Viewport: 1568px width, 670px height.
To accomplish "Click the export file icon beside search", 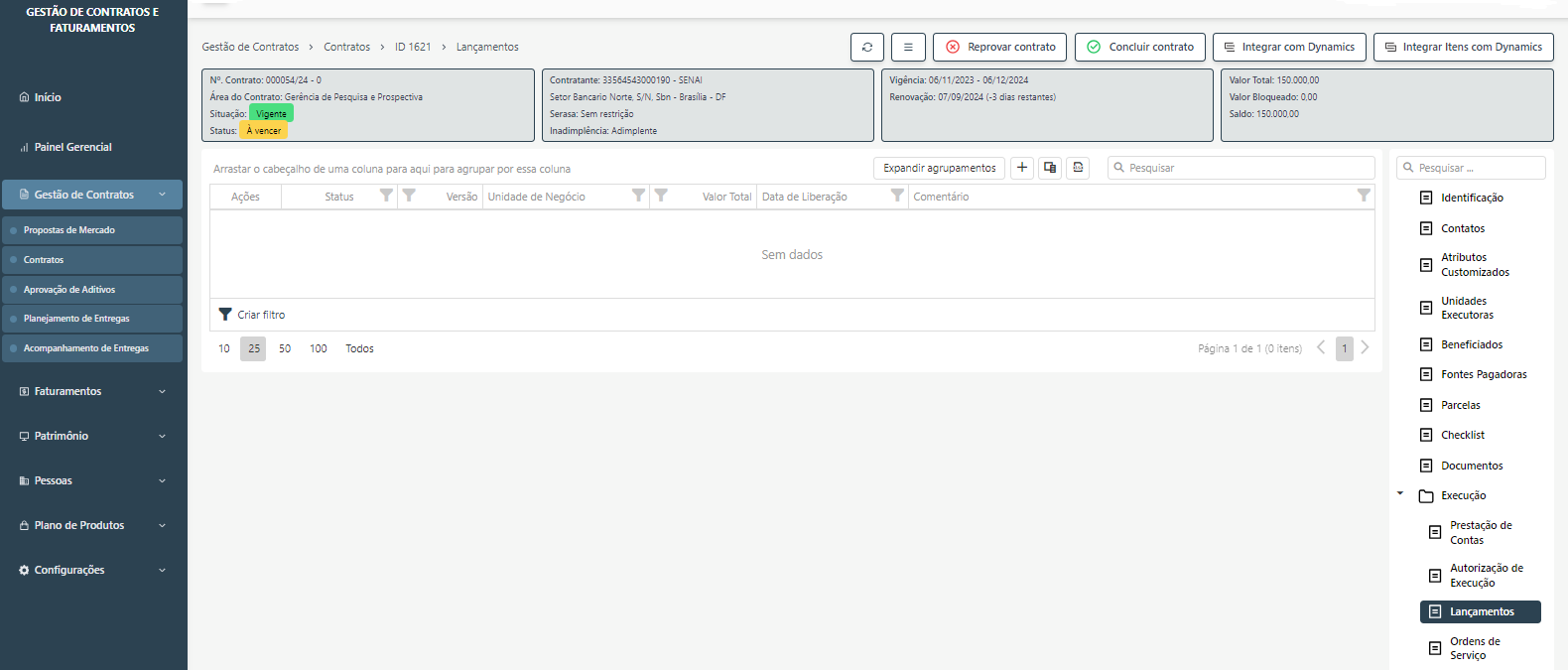I will (x=1078, y=168).
